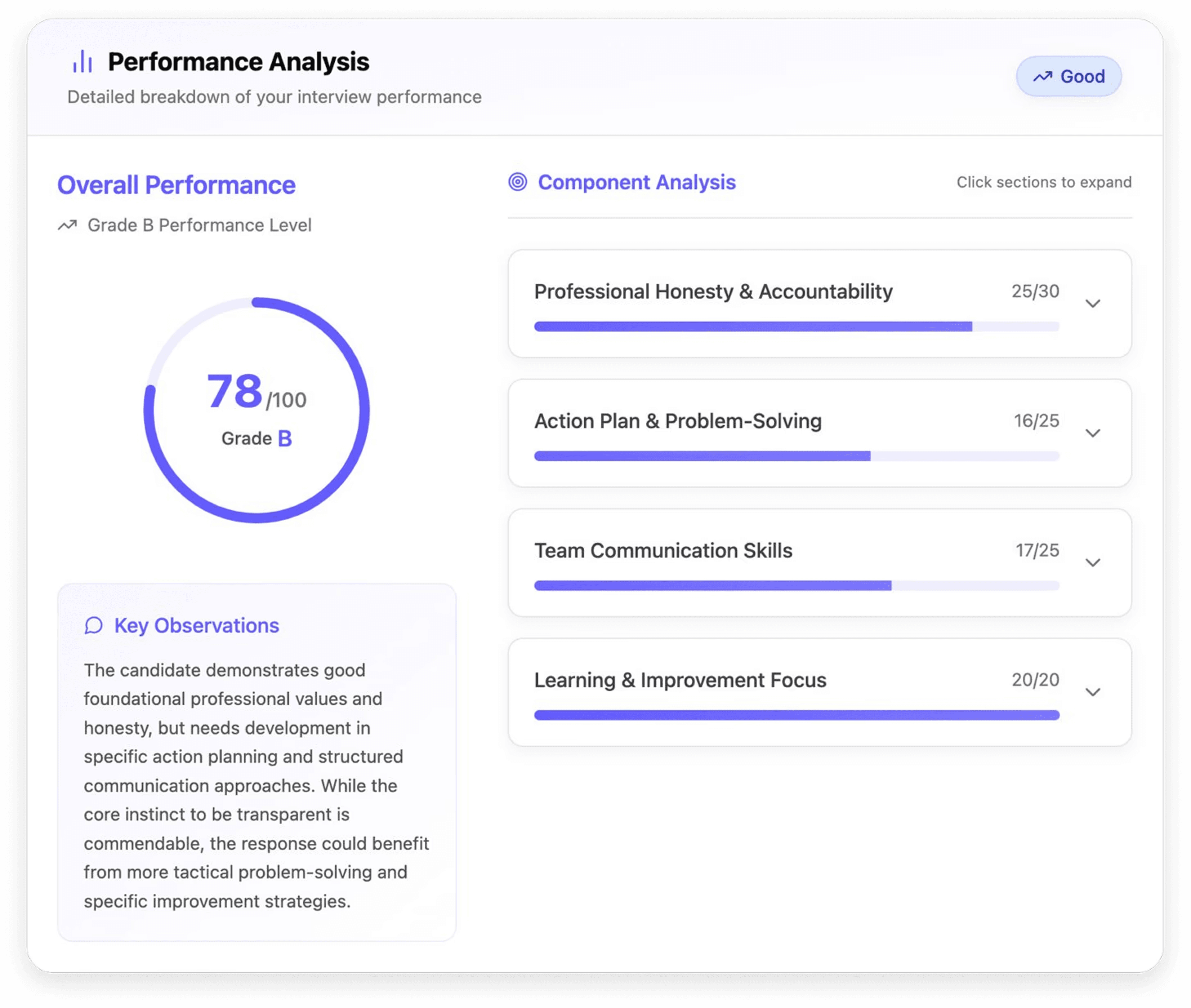Click the trending arrow icon in Good badge

[1042, 77]
